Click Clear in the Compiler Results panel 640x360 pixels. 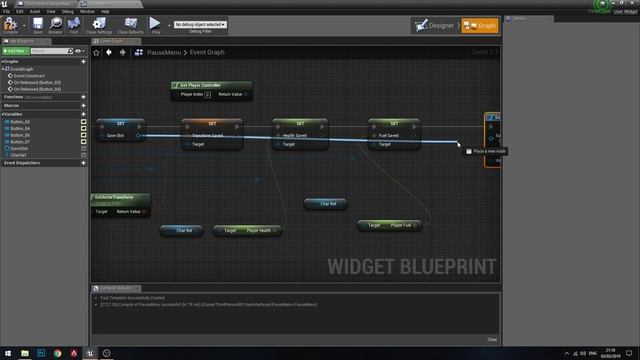(492, 340)
